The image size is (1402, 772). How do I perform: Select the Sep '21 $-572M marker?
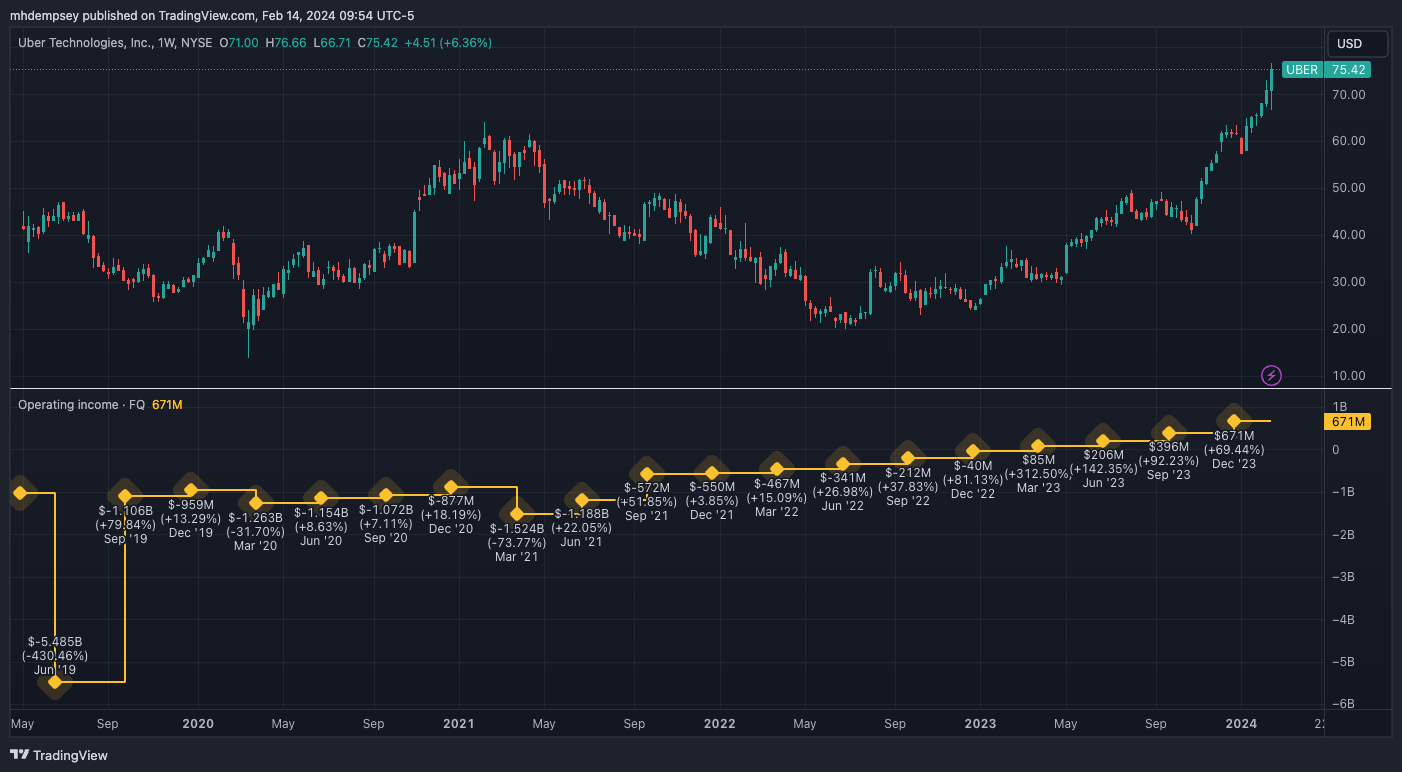point(647,473)
